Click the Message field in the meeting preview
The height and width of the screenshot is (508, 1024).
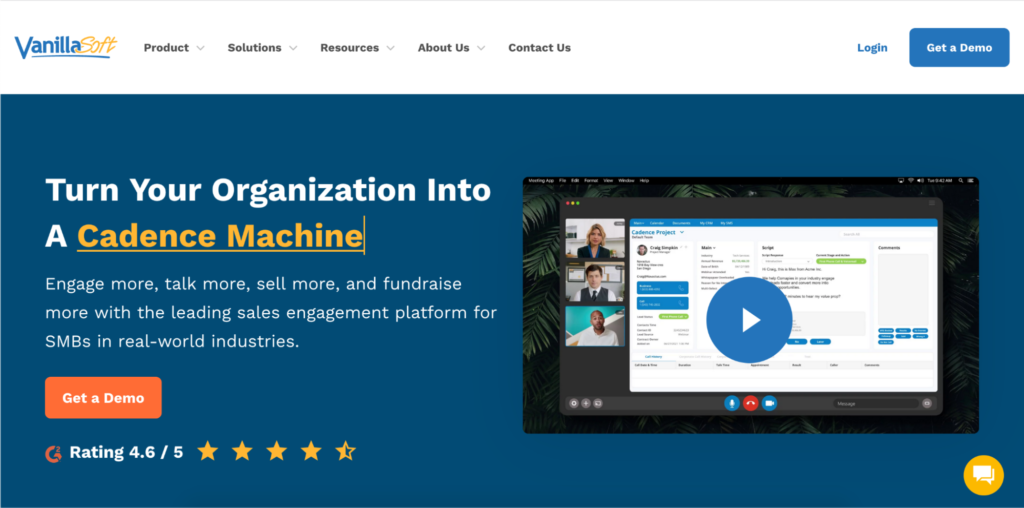click(x=875, y=403)
